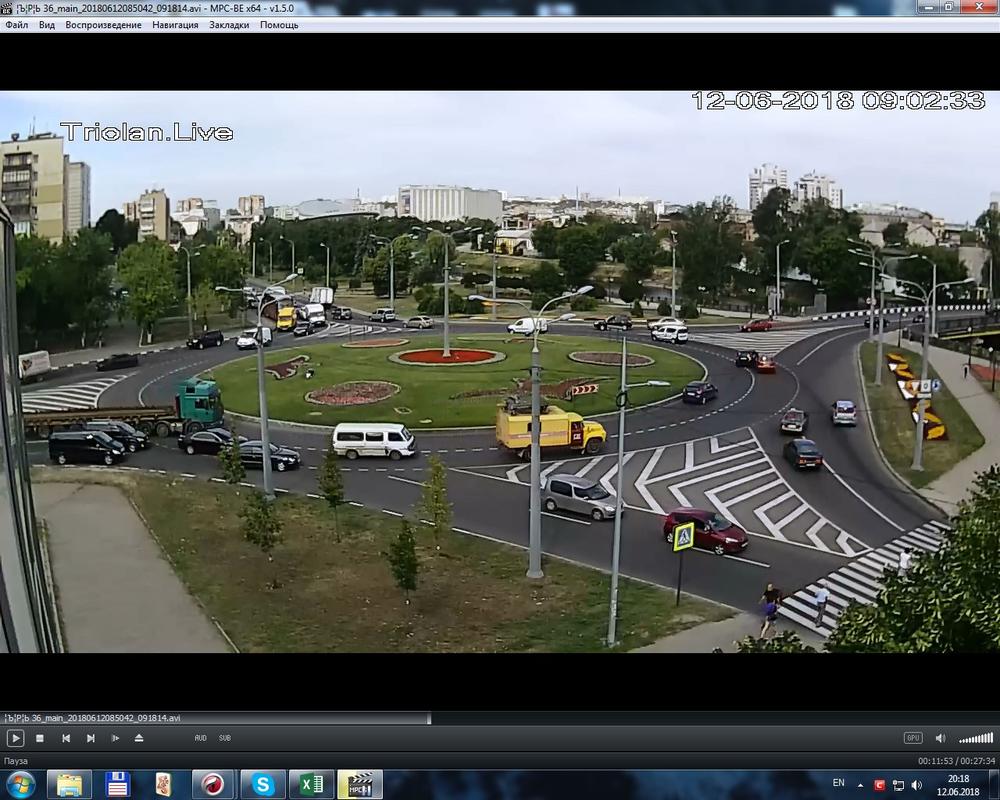This screenshot has height=800, width=1000.
Task: Open the Навигация menu
Action: [175, 25]
